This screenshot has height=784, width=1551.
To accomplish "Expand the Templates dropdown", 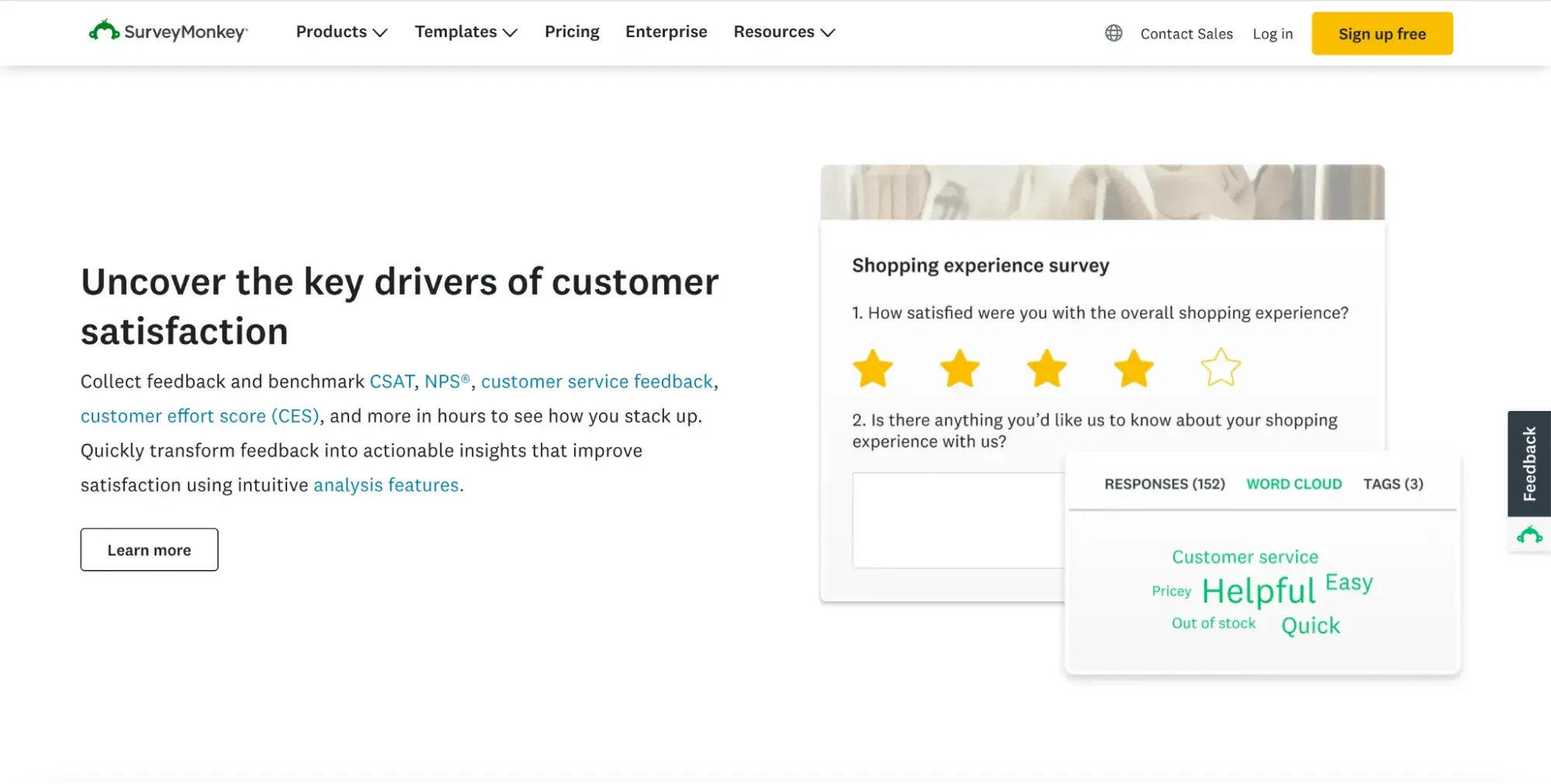I will point(466,32).
